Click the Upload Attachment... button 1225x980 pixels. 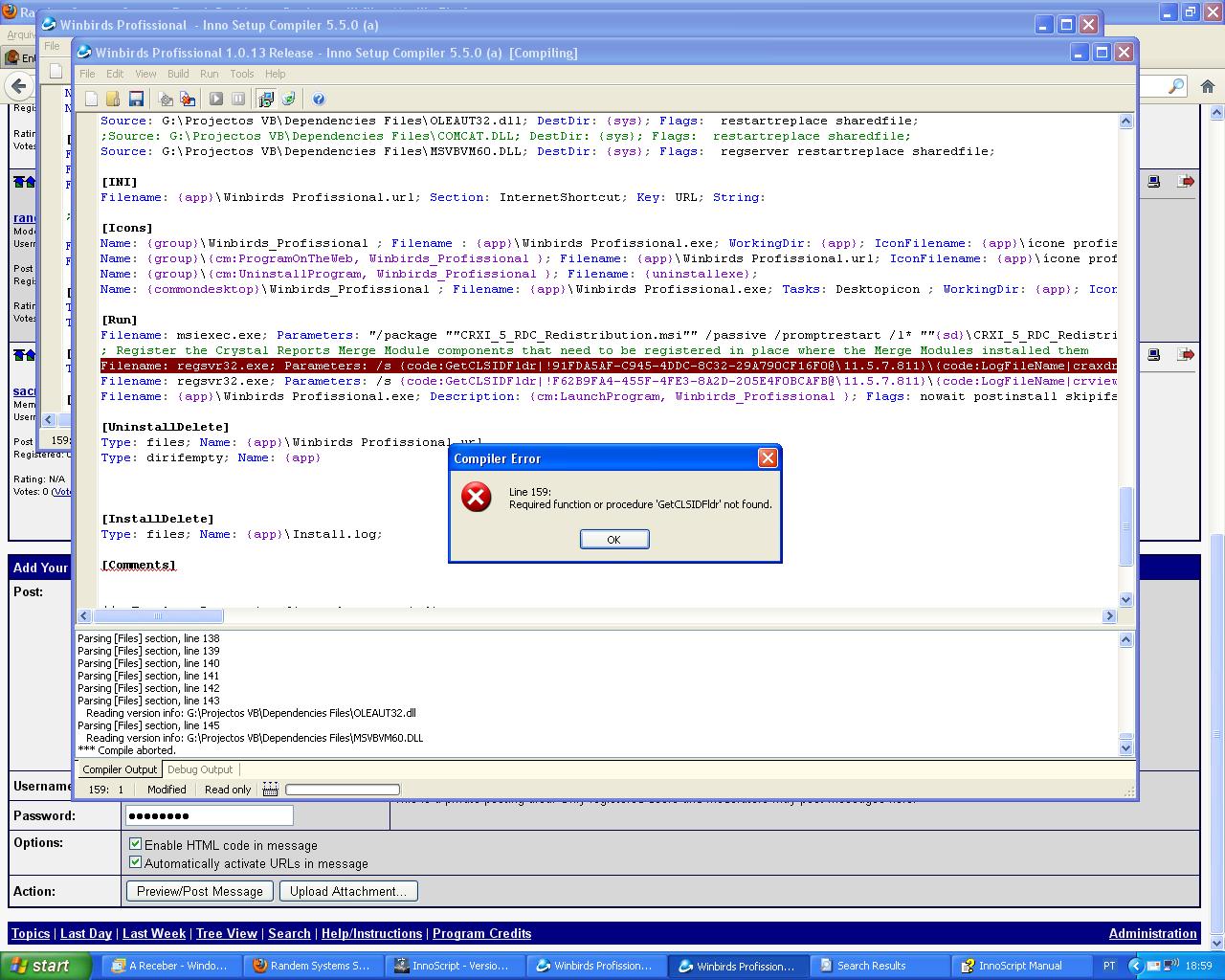pyautogui.click(x=348, y=891)
